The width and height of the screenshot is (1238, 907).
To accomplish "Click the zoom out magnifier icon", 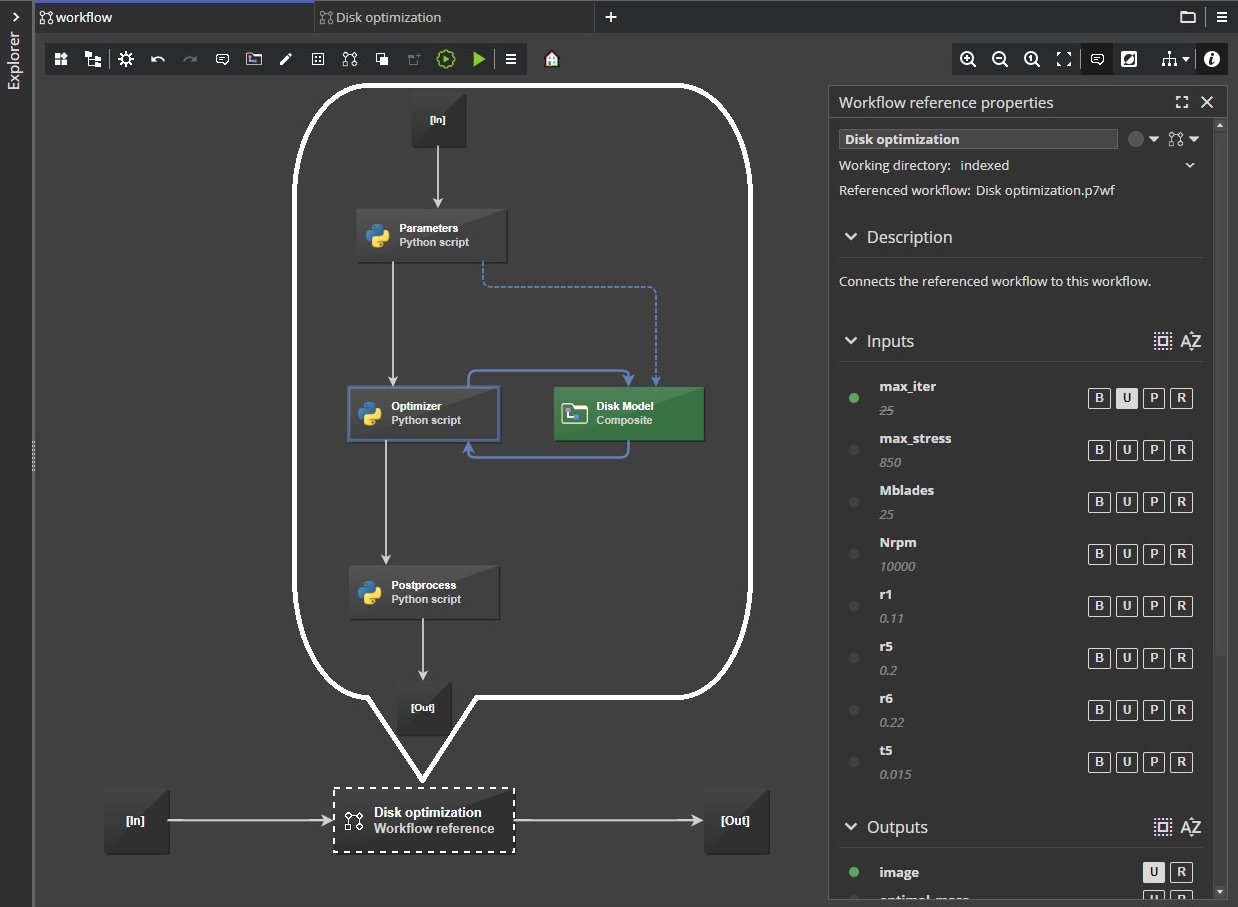I will [x=1000, y=59].
